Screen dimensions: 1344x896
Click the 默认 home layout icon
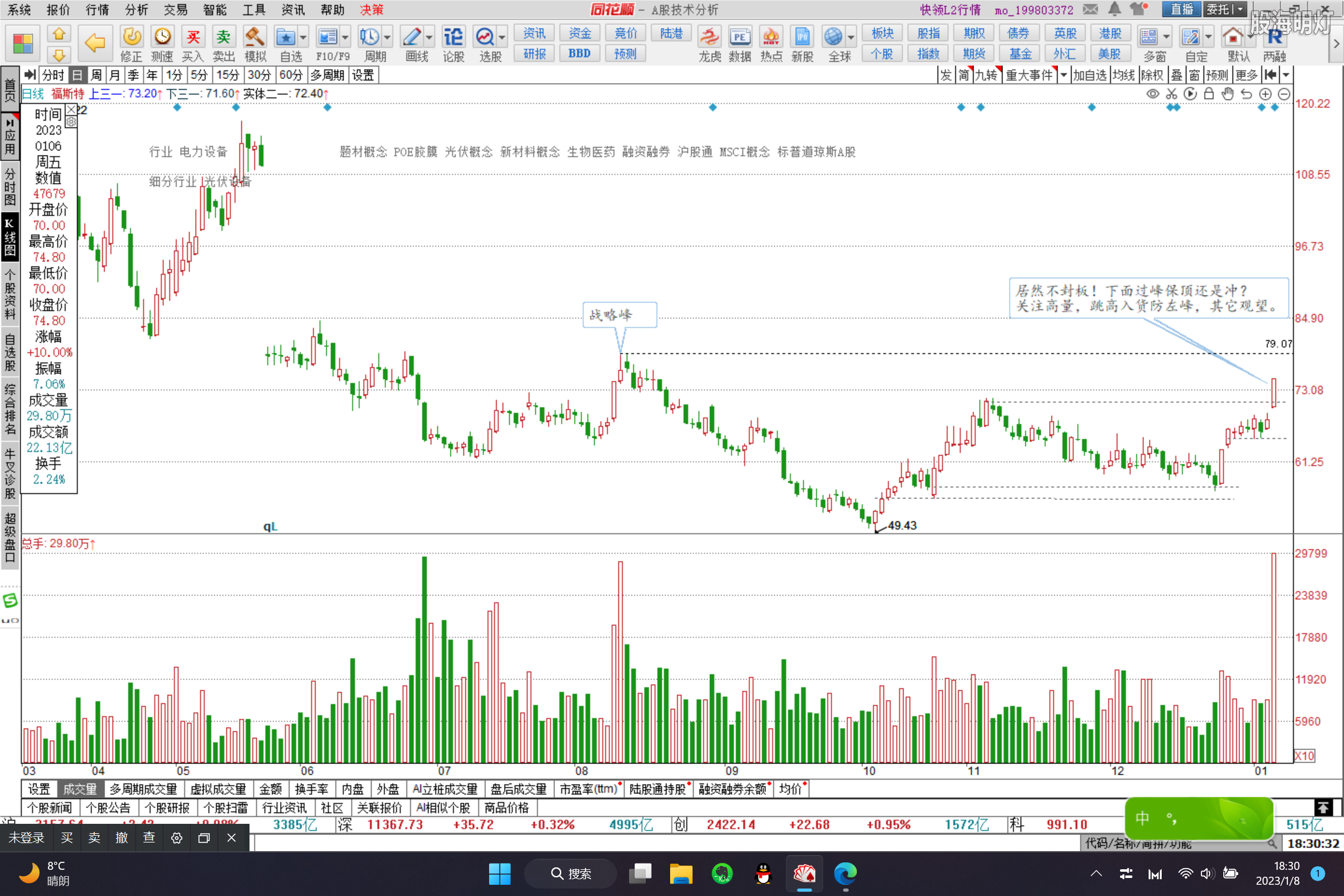pos(1233,37)
